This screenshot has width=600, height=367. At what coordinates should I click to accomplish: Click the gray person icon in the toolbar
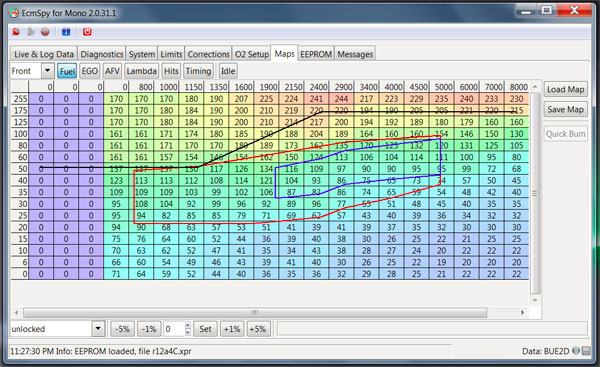31,32
